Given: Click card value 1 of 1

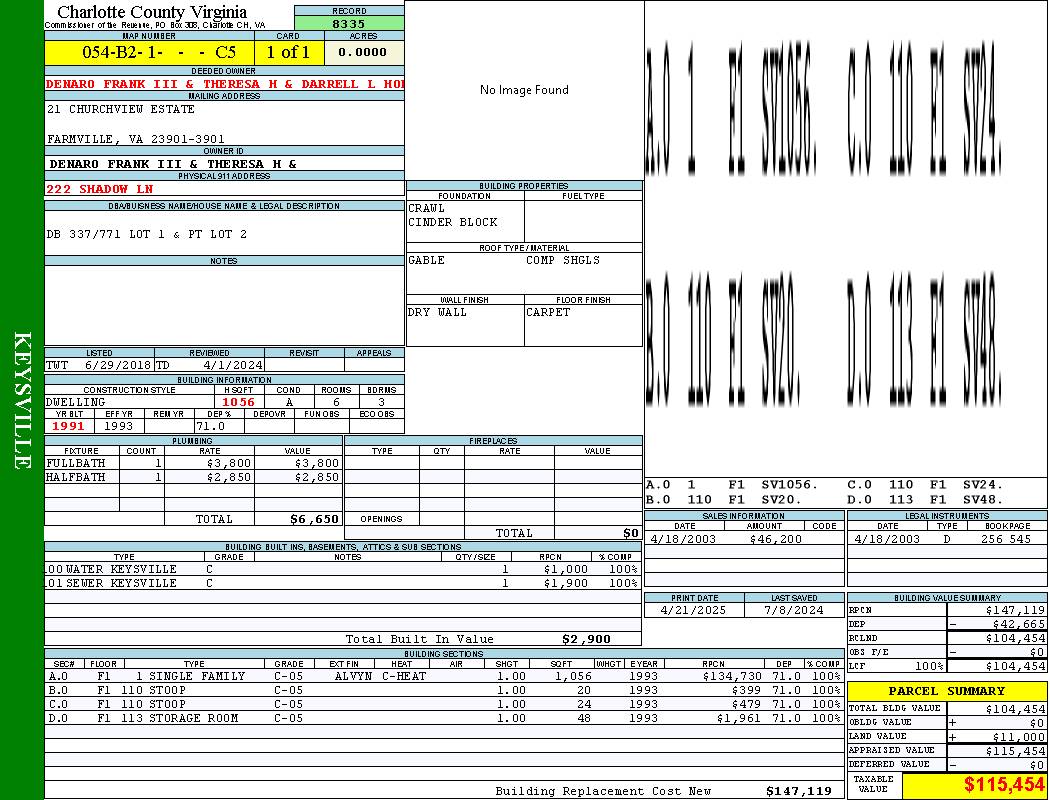Looking at the screenshot, I should click(289, 52).
